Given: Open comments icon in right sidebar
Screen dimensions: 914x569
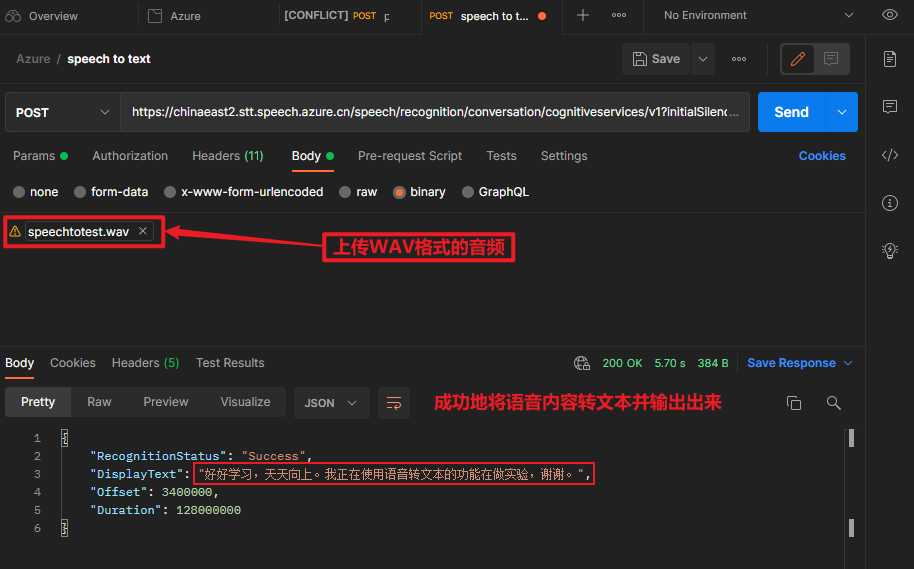Looking at the screenshot, I should pos(890,106).
